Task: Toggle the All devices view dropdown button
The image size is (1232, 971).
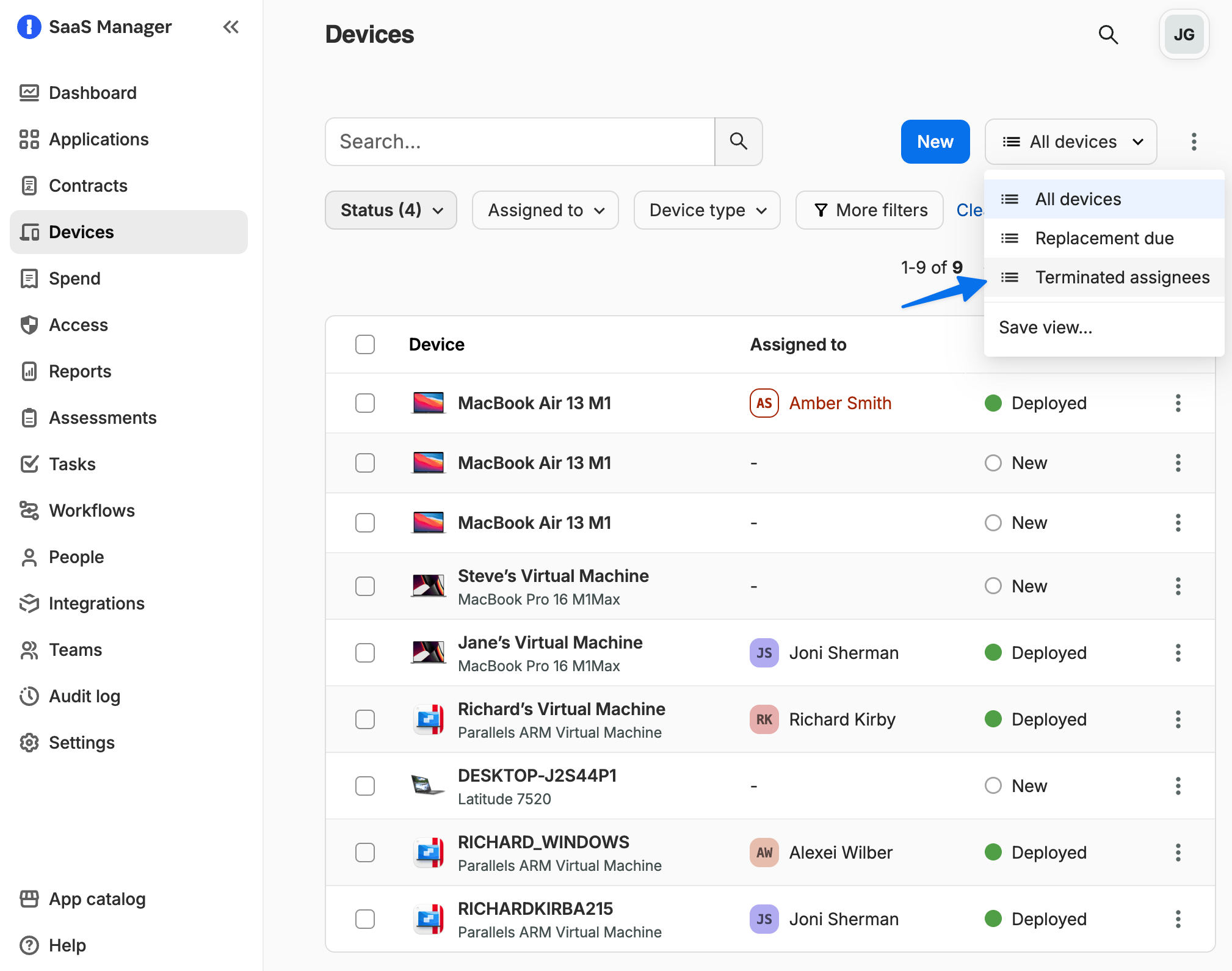Action: click(x=1071, y=142)
